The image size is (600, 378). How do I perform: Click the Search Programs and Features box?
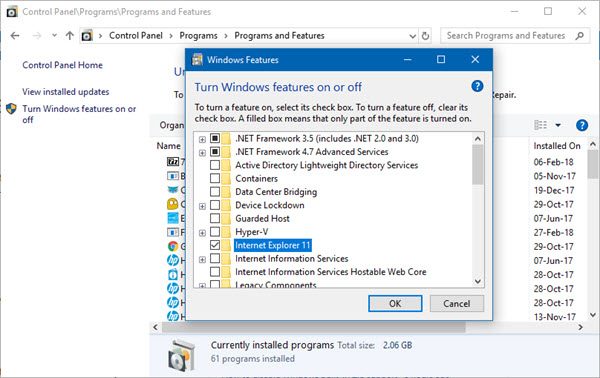[515, 36]
